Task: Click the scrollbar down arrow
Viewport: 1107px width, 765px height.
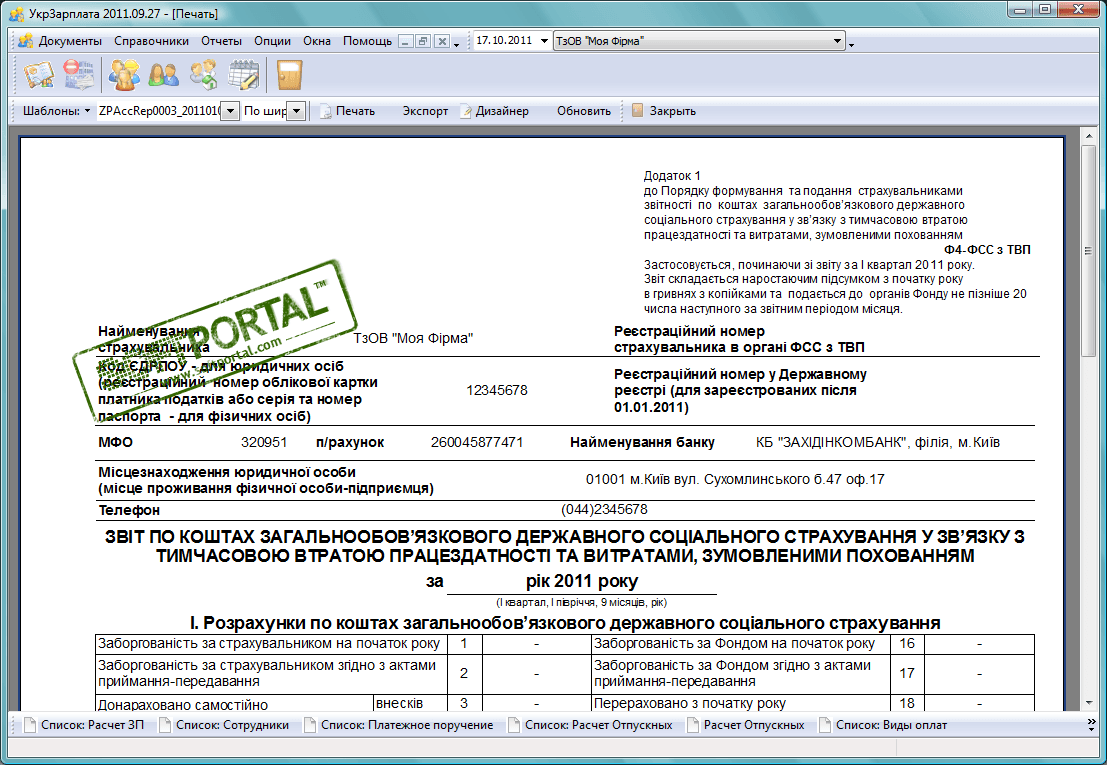Action: [1088, 703]
